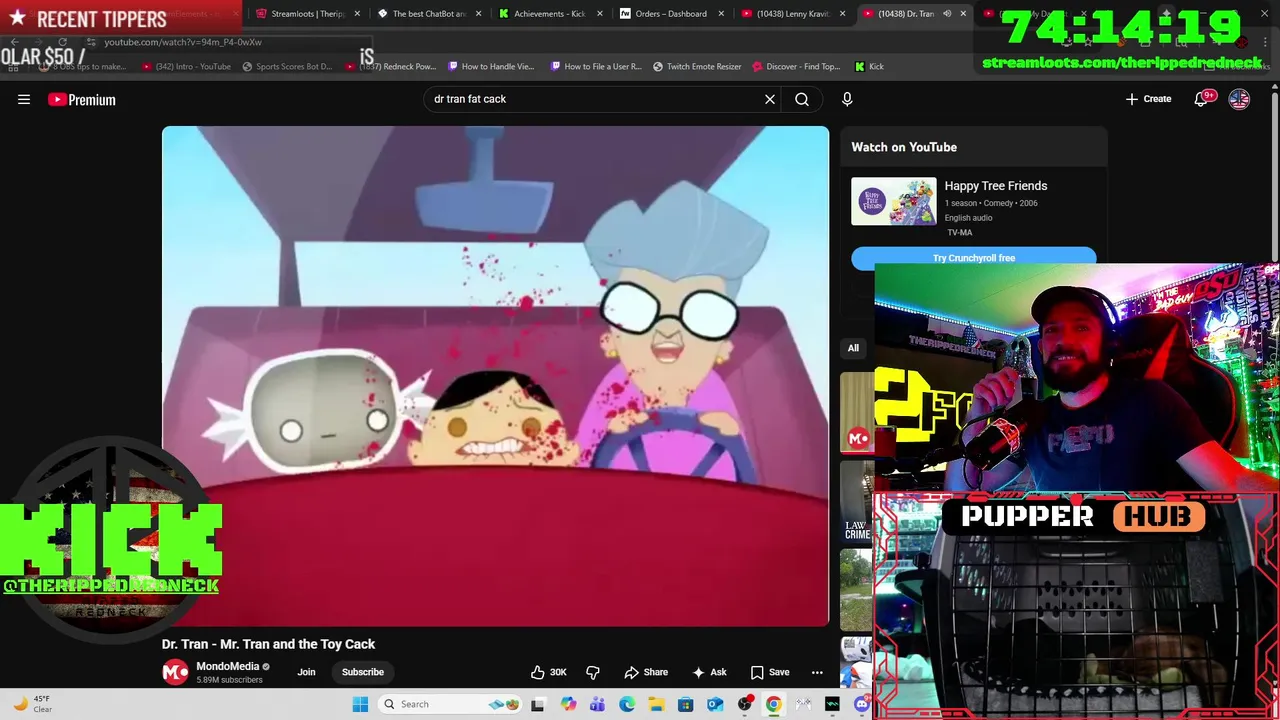This screenshot has height=720, width=1280.
Task: Save the video to a playlist
Action: [x=770, y=672]
